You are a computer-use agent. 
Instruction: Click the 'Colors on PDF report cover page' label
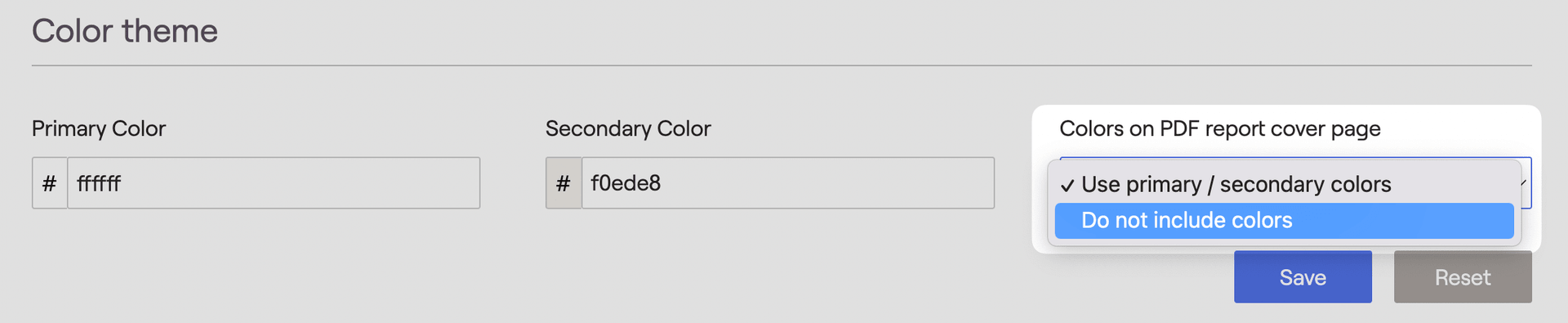(1220, 128)
